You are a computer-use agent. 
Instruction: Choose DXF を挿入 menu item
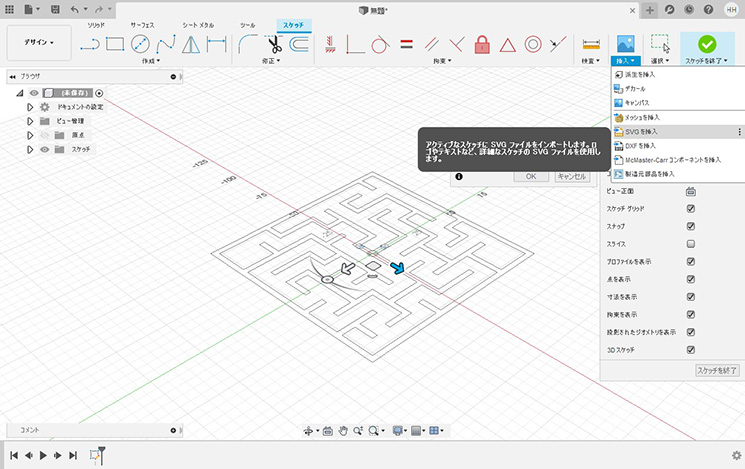678,146
